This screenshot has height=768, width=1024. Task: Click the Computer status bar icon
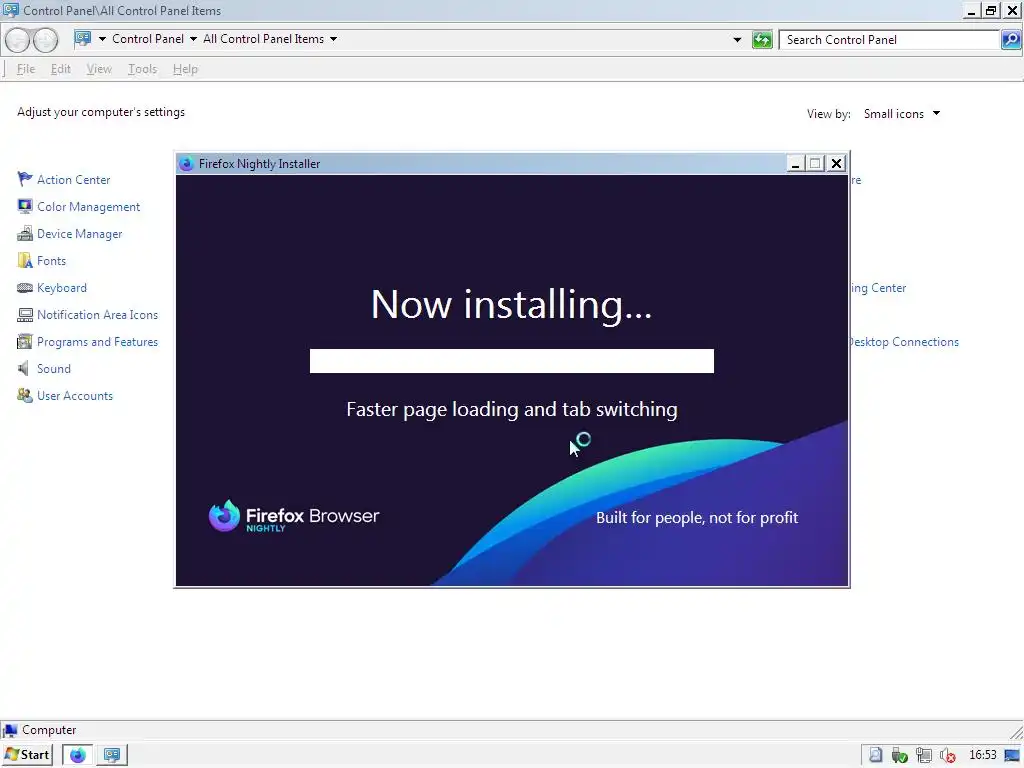pyautogui.click(x=10, y=730)
